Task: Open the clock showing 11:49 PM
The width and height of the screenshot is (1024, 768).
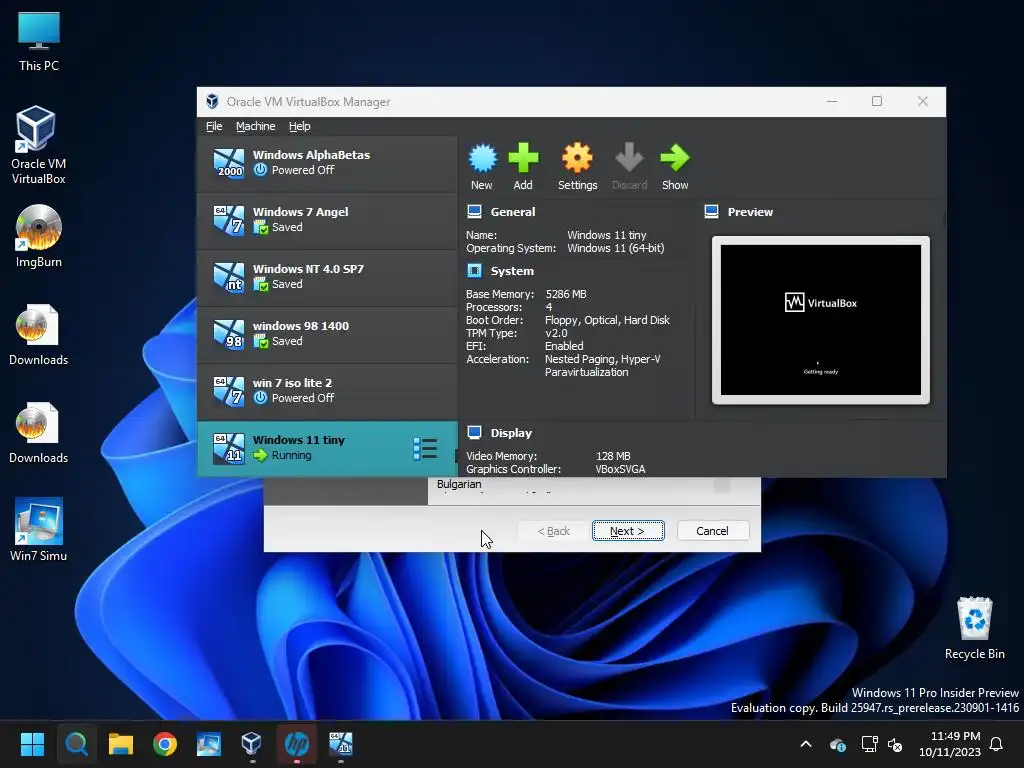Action: tap(950, 744)
